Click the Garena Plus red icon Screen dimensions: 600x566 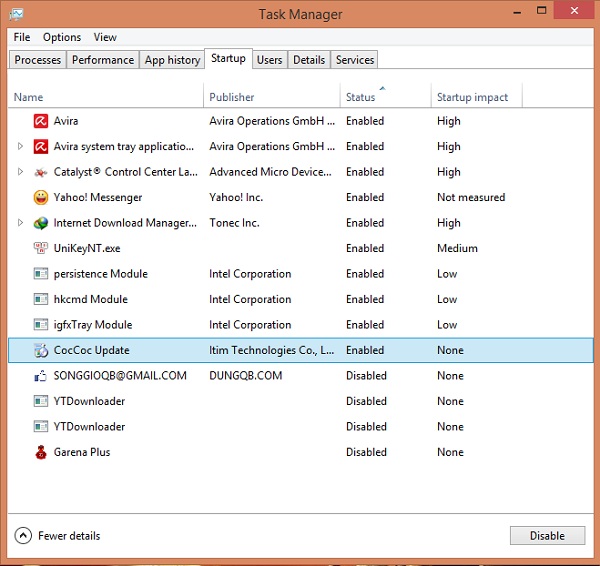41,452
